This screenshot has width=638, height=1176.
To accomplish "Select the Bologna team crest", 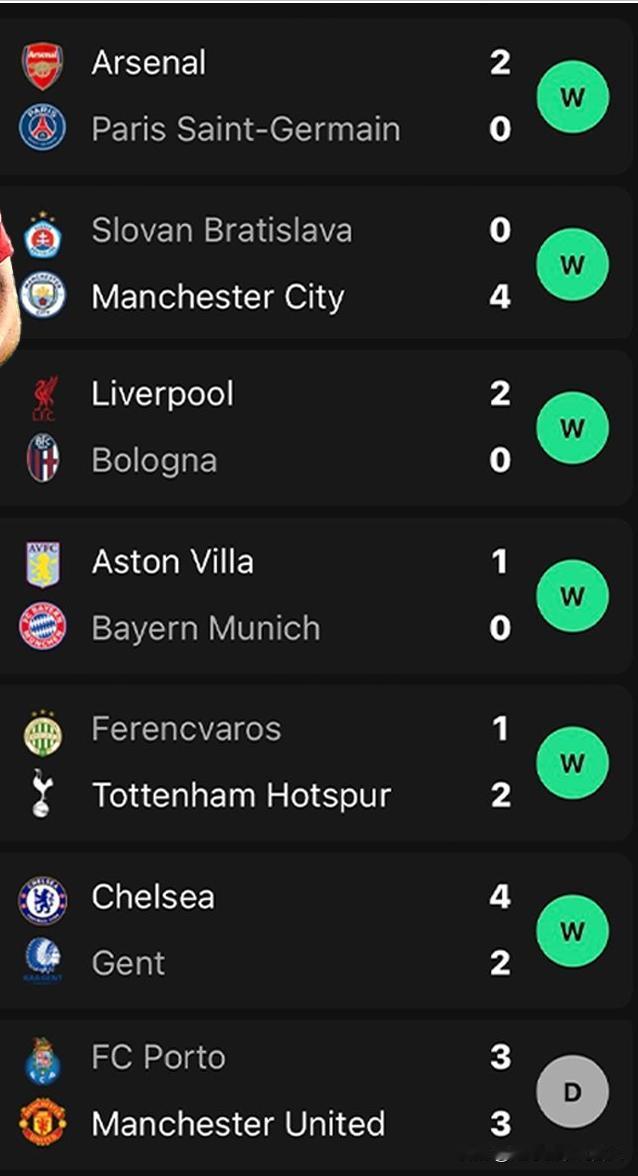I will tap(43, 458).
